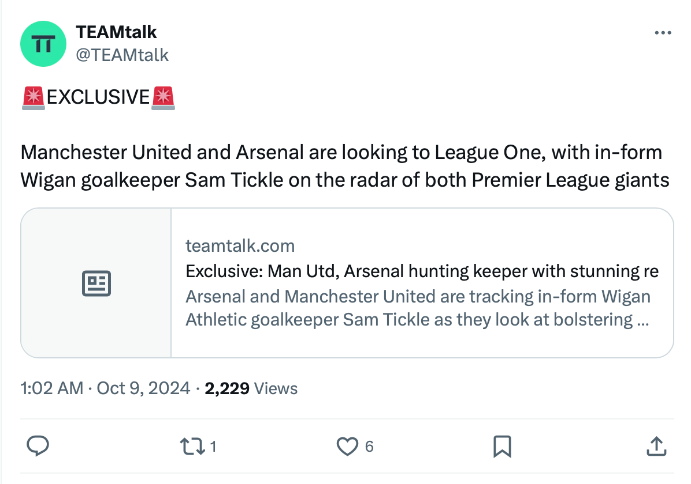This screenshot has width=691, height=484.
Task: Bookmark this TEAMtalk tweet
Action: click(503, 446)
